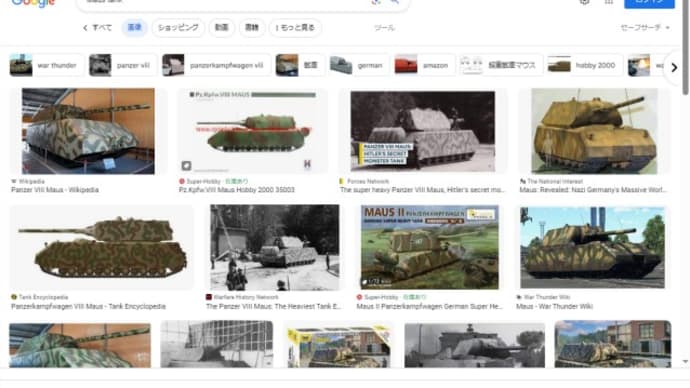Open third-row black-and-white hangar tank image

coord(217,344)
